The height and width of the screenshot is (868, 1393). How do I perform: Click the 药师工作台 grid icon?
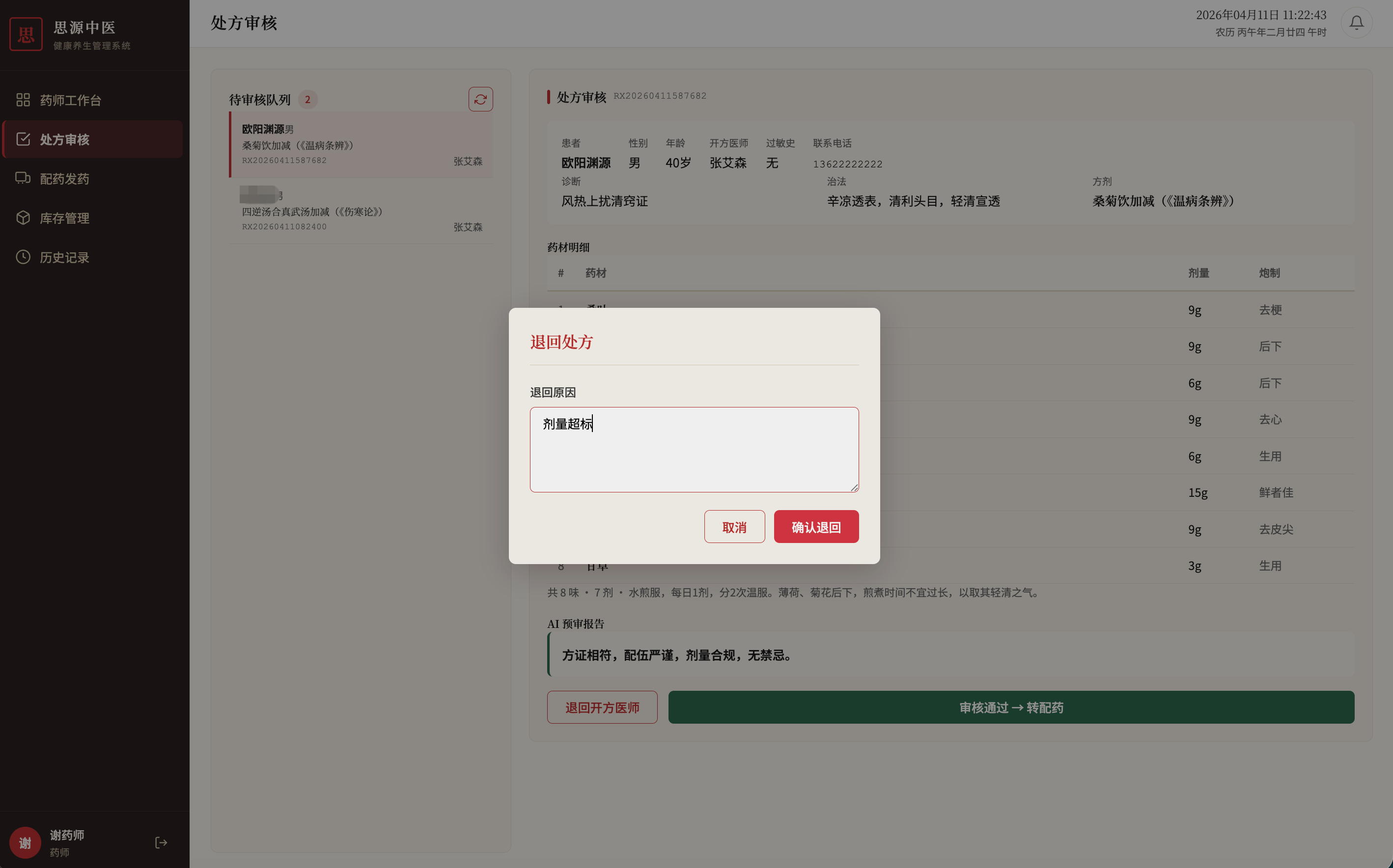click(x=23, y=100)
